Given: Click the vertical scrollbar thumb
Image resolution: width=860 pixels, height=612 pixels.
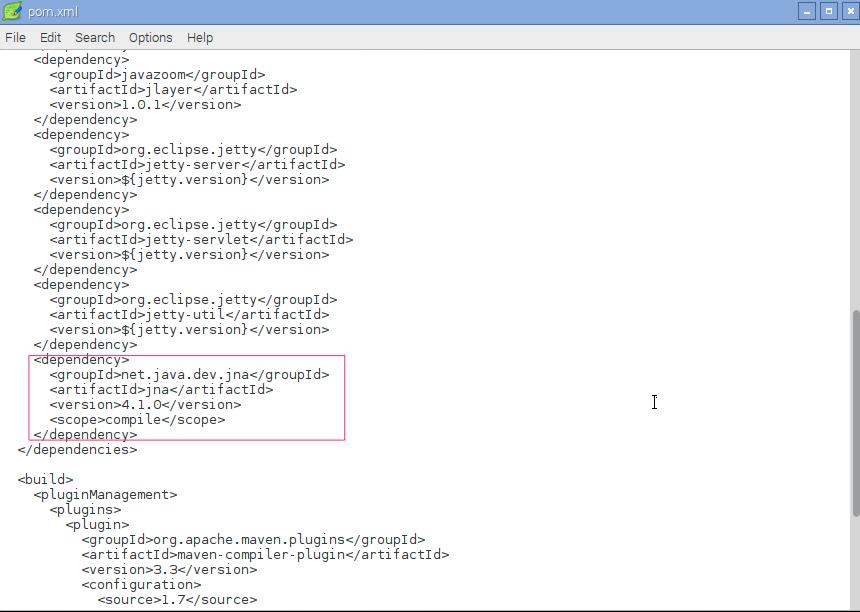Looking at the screenshot, I should coord(856,413).
